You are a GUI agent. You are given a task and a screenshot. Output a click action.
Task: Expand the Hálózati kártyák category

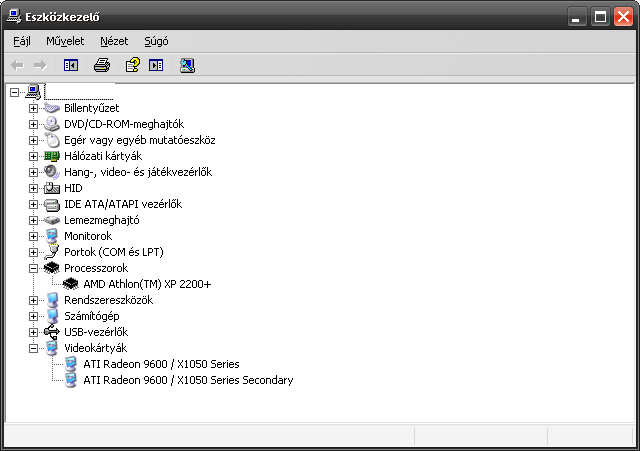[x=33, y=156]
